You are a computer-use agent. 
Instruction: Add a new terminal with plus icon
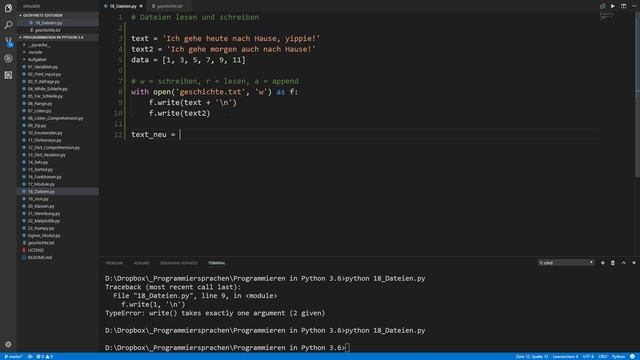tap(602, 263)
